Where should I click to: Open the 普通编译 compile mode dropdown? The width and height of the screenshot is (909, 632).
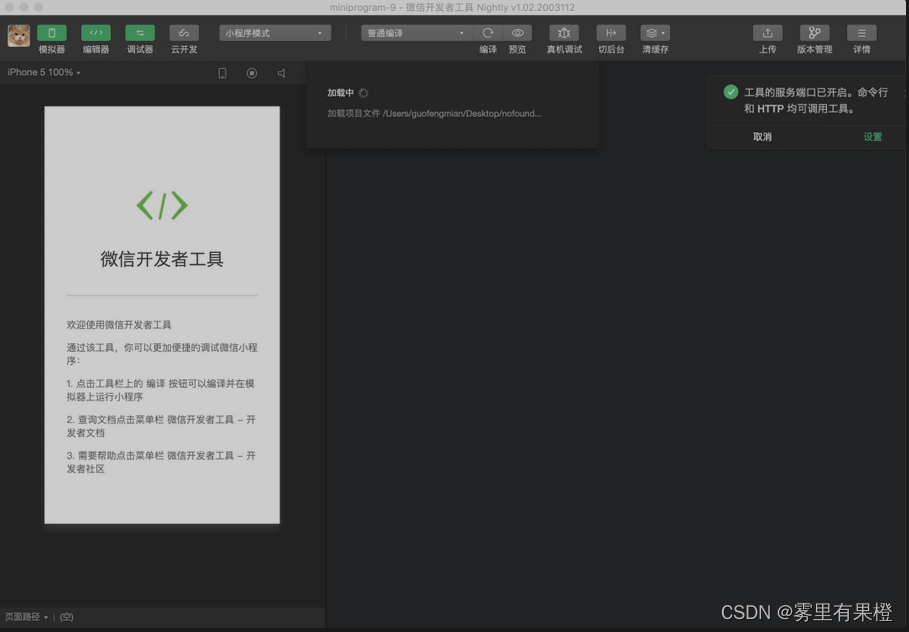(x=417, y=33)
